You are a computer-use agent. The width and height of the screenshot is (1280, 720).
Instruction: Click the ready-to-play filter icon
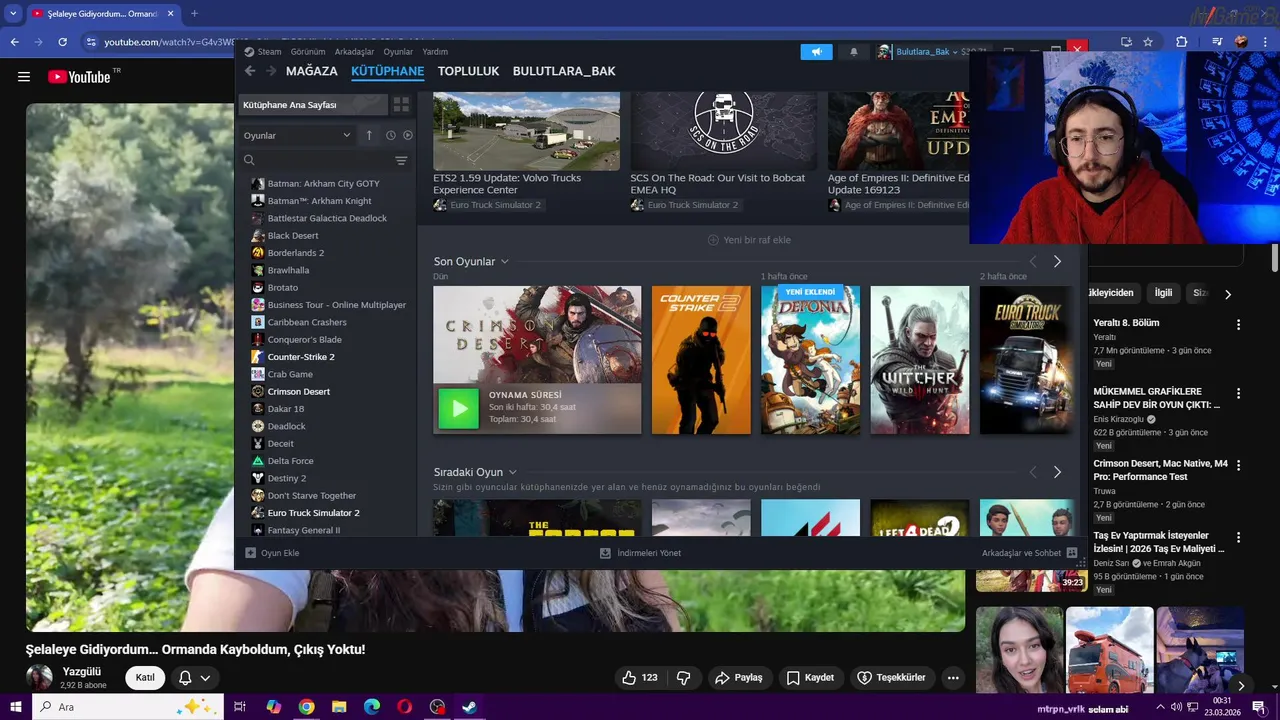click(x=407, y=135)
